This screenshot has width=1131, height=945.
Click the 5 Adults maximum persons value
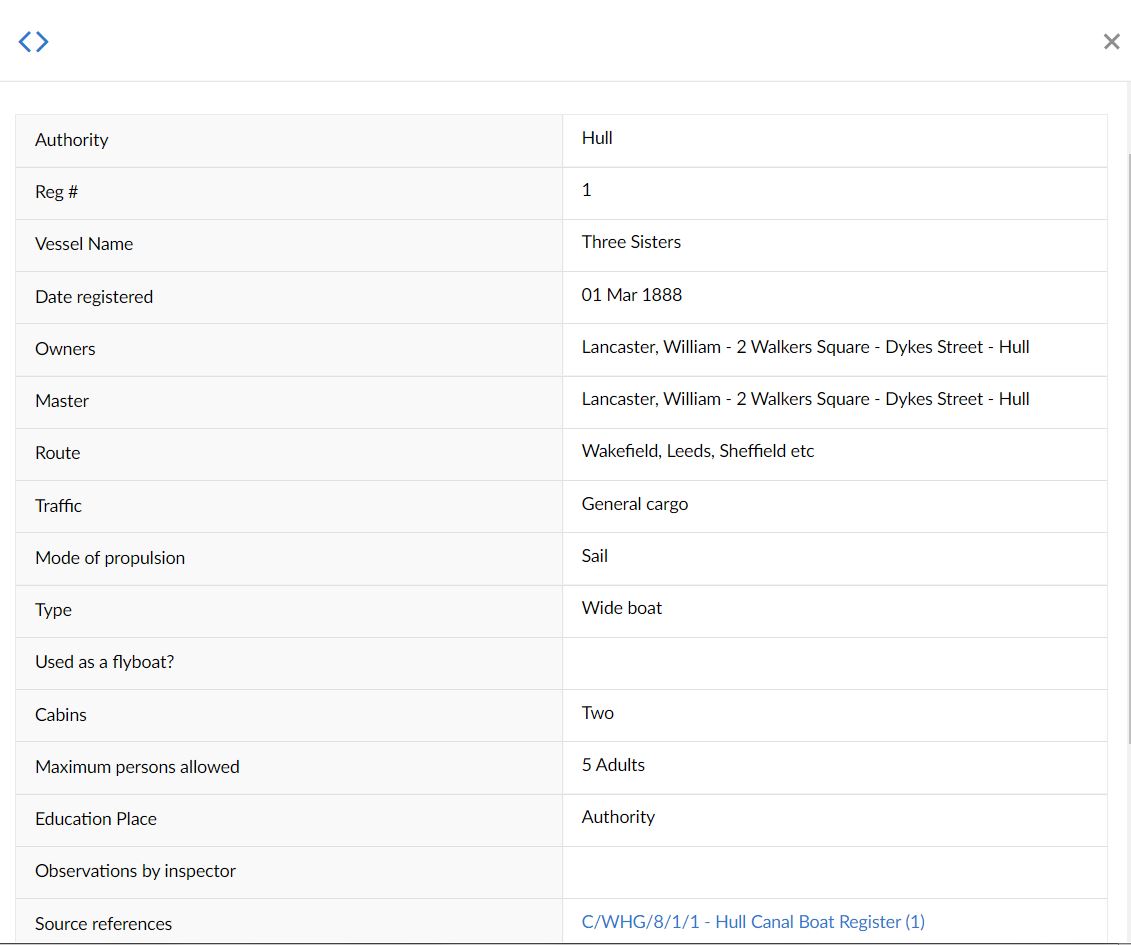pos(613,765)
